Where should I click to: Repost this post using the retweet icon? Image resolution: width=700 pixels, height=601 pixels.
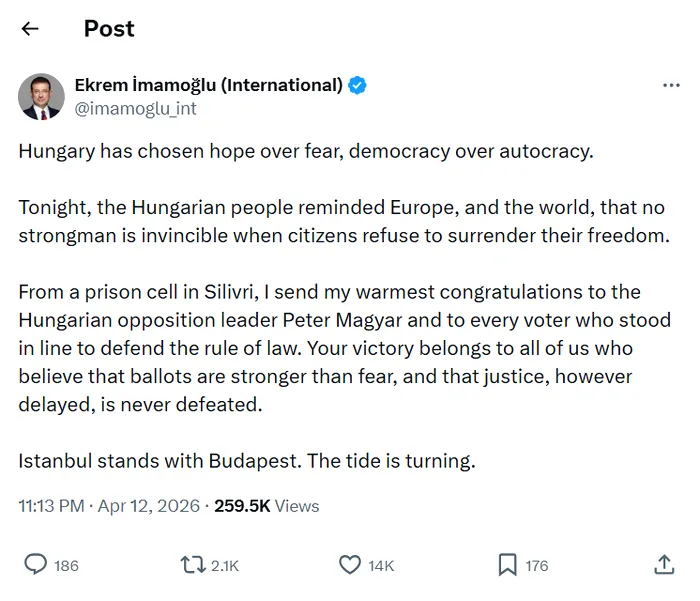pyautogui.click(x=192, y=565)
